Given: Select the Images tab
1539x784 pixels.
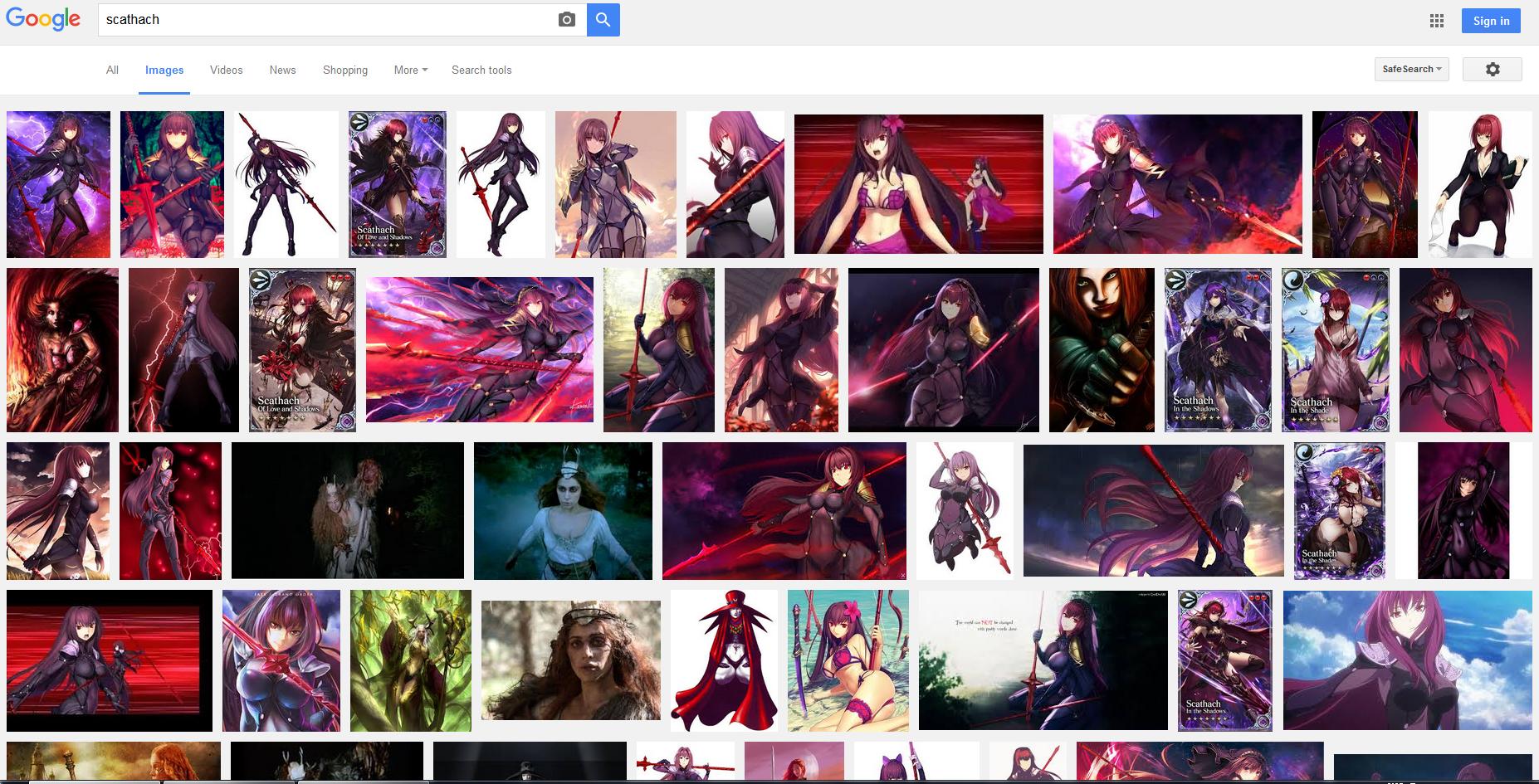Looking at the screenshot, I should pos(164,71).
